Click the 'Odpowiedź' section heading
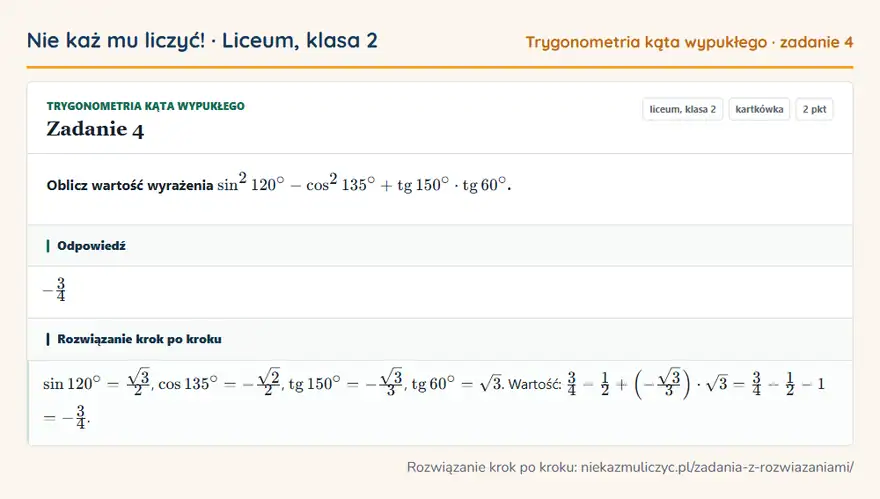This screenshot has width=880, height=499. click(x=91, y=246)
